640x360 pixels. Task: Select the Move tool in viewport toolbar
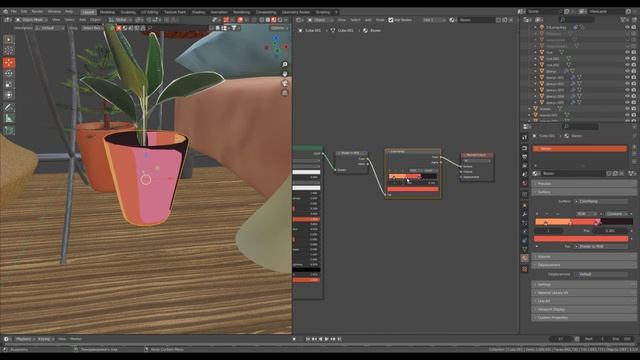(x=9, y=62)
